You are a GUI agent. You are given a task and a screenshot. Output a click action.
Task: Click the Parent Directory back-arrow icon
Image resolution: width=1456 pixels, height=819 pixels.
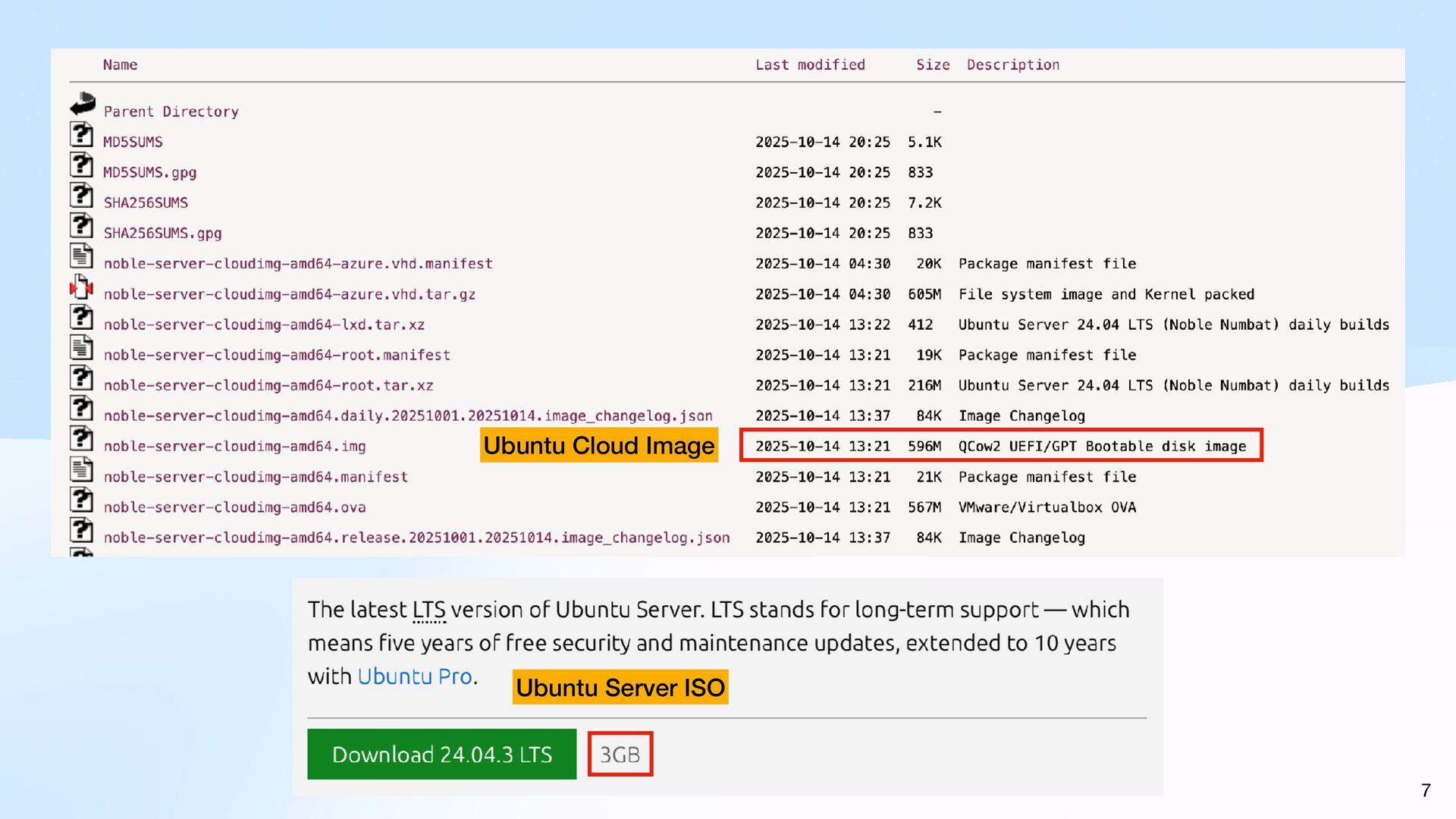click(83, 103)
